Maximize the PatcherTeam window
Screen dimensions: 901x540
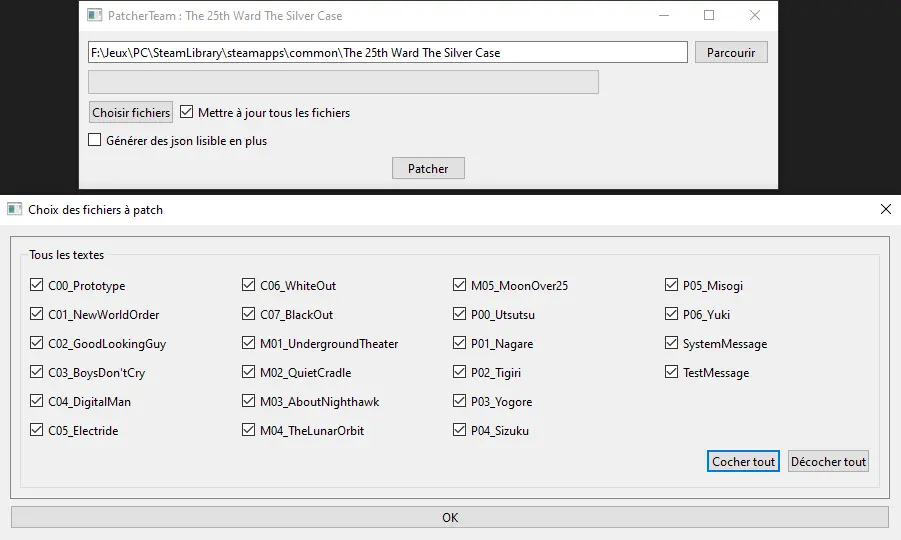point(709,16)
